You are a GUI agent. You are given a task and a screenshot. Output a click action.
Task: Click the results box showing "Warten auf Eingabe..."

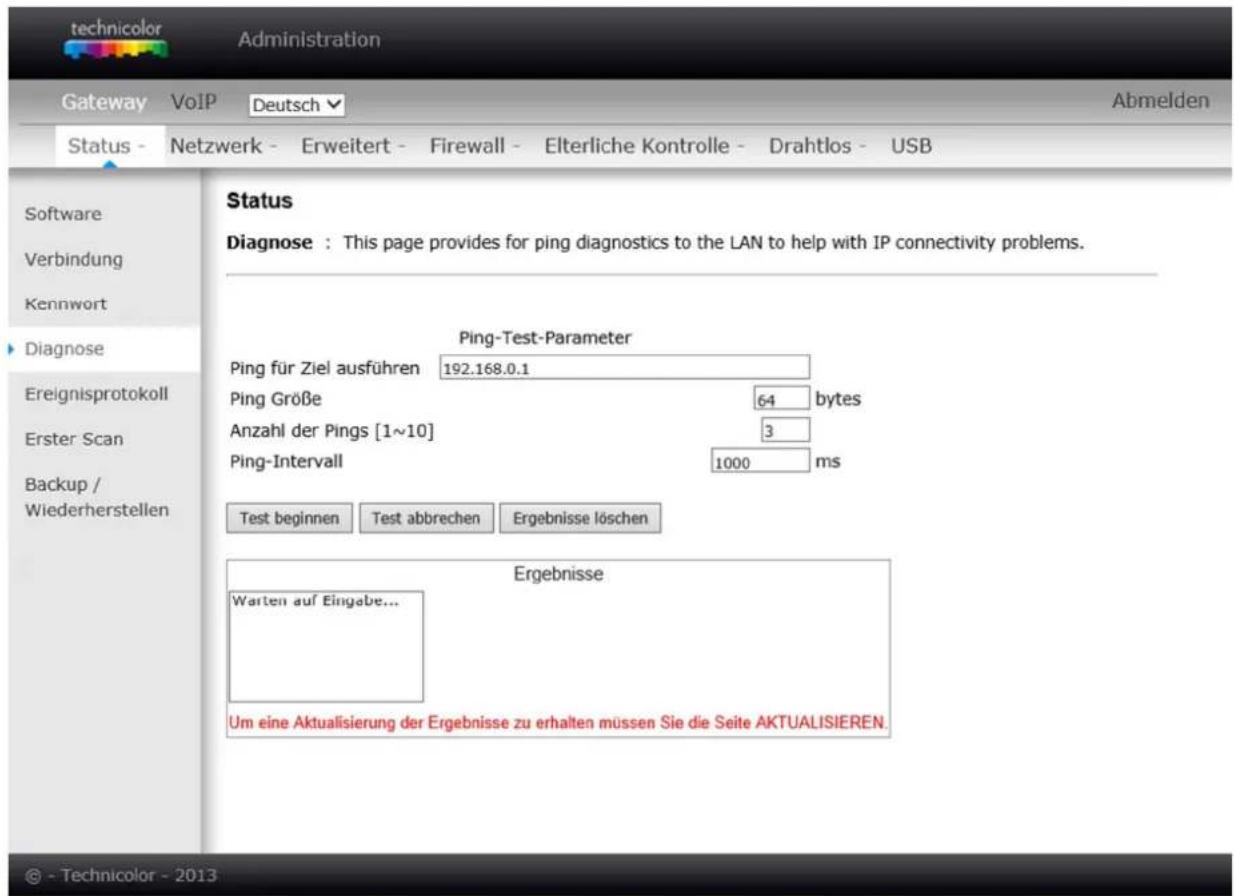pos(326,646)
